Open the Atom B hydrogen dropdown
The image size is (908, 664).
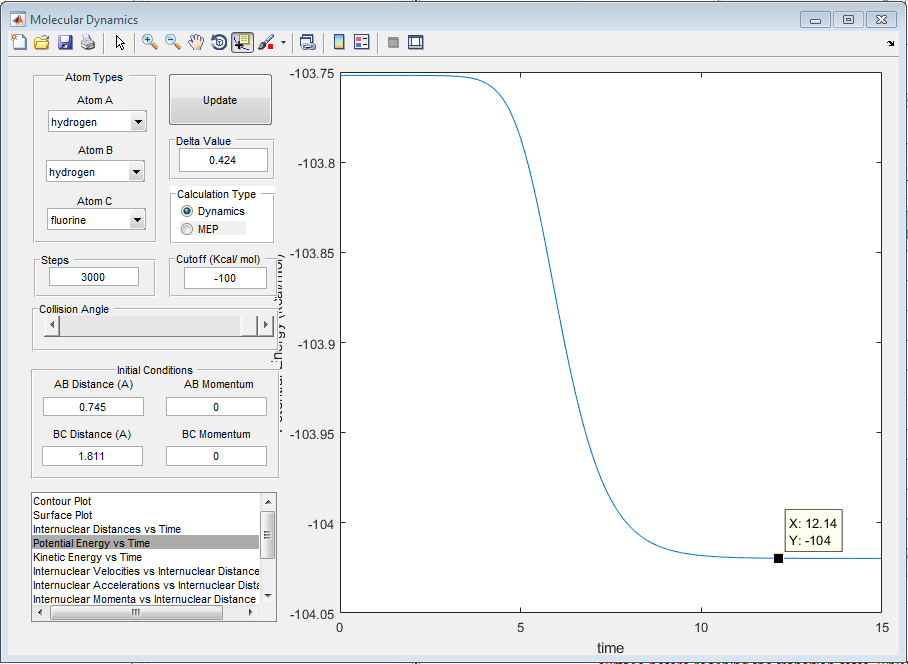138,172
